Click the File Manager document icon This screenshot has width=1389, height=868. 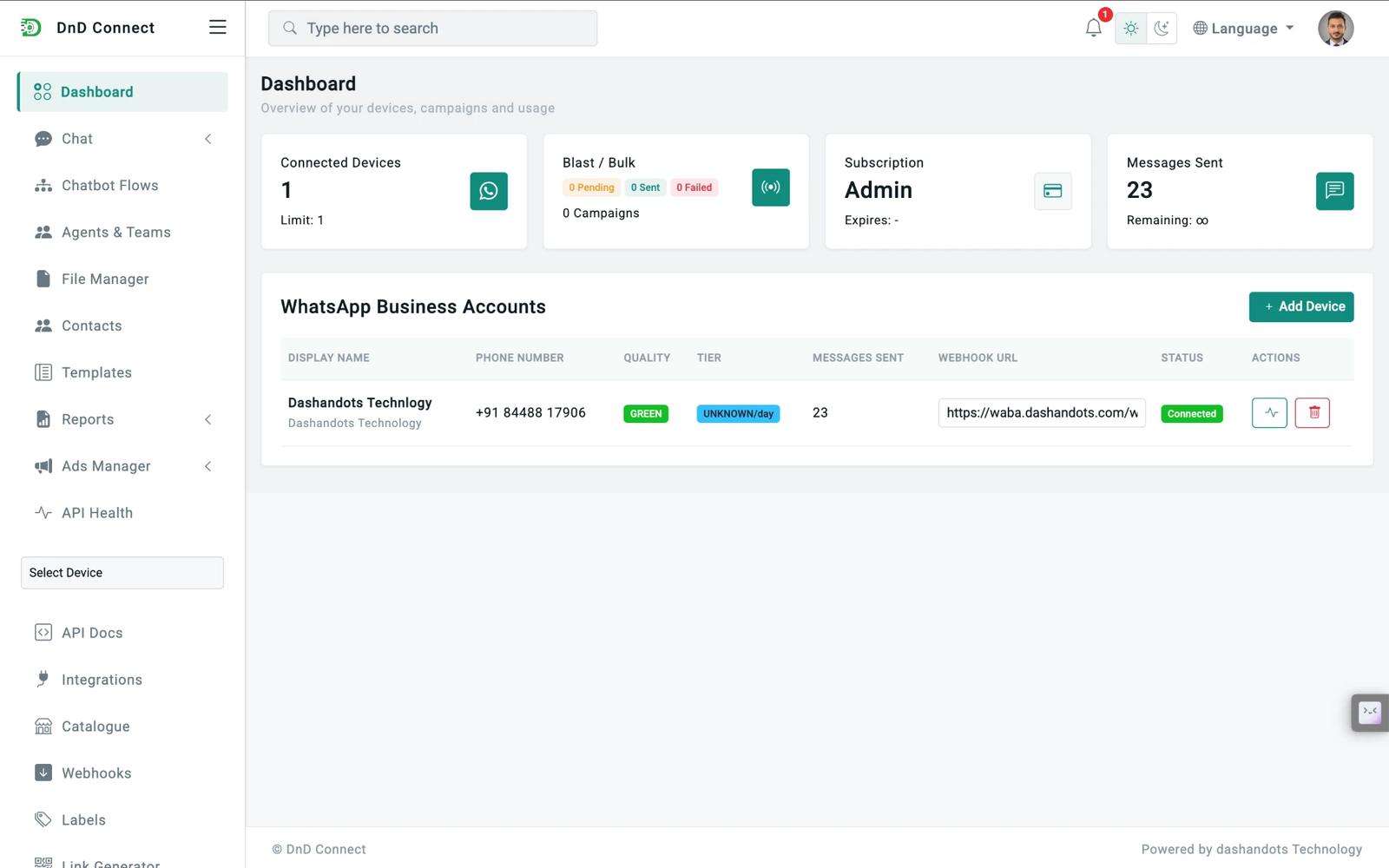click(43, 279)
